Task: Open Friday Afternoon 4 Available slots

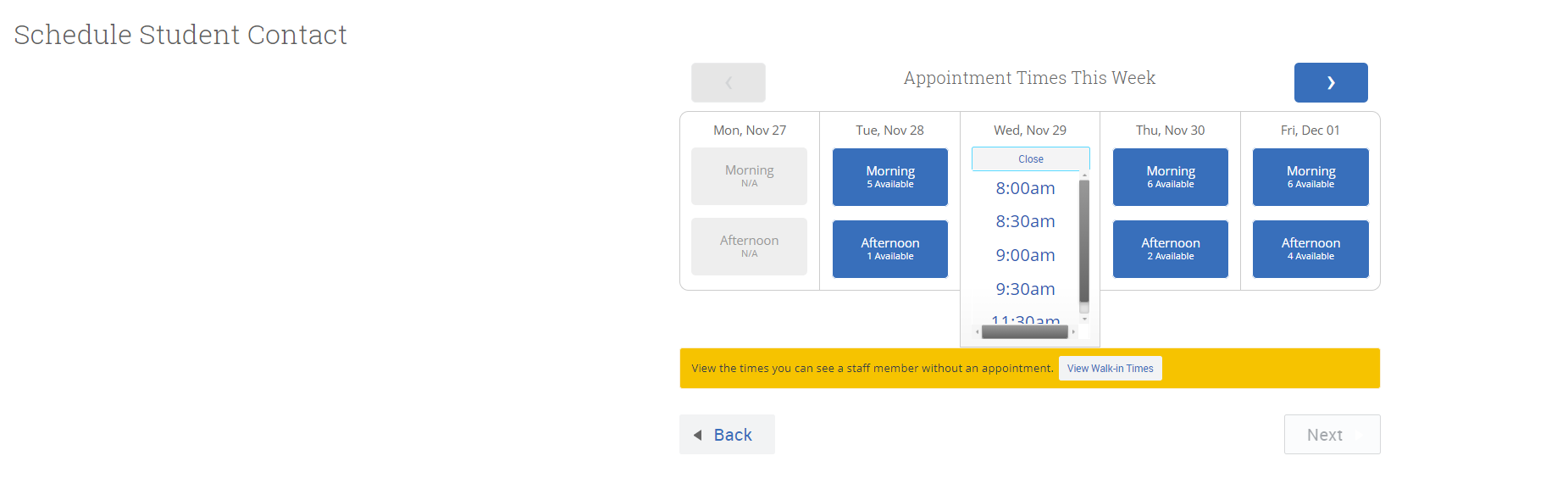Action: (1310, 248)
